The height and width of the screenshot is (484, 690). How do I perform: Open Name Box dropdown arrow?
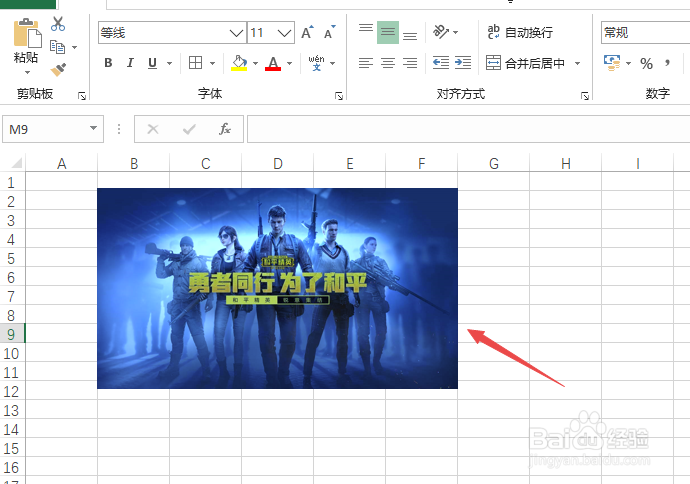pyautogui.click(x=93, y=128)
